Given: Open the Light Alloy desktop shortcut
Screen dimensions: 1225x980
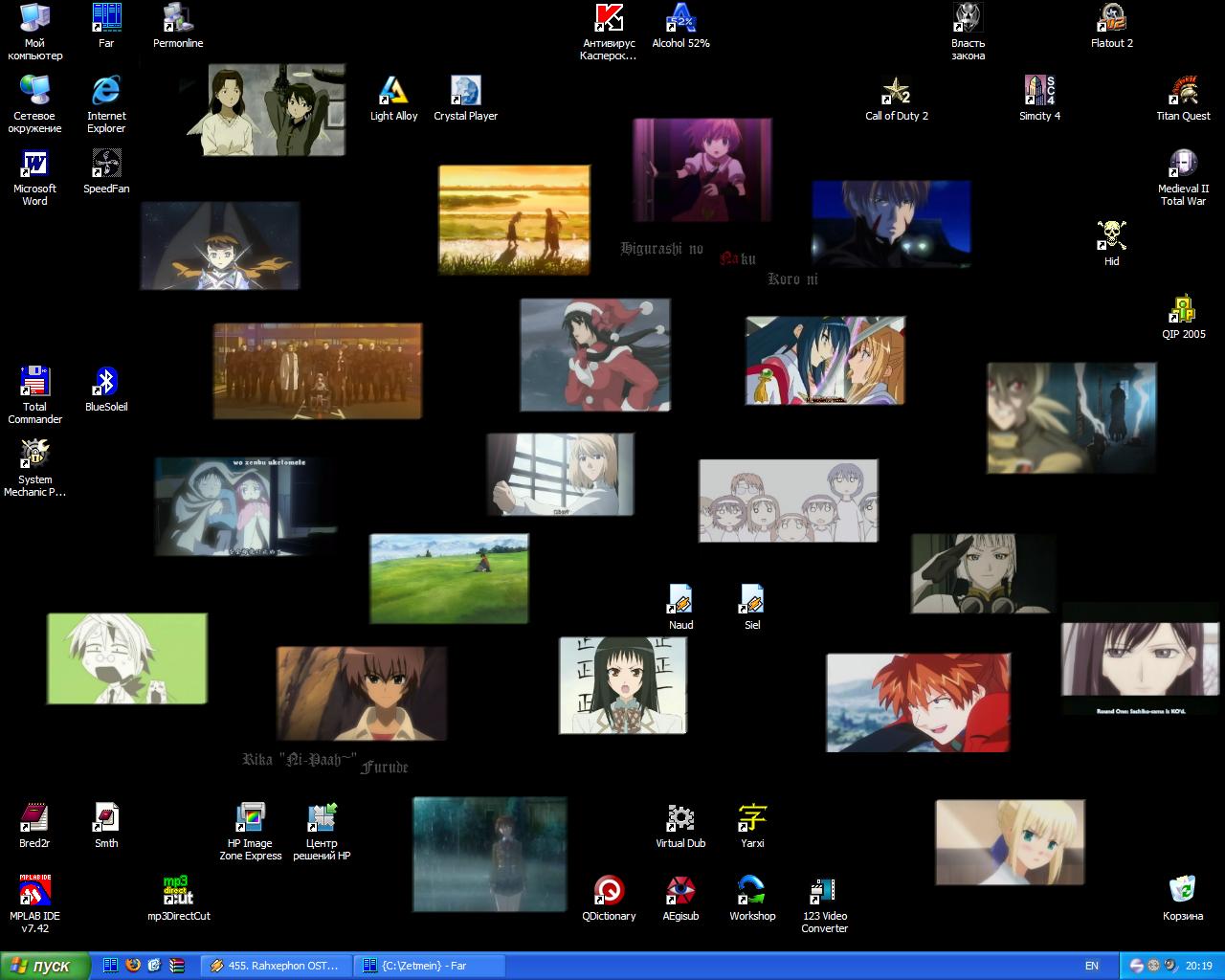Looking at the screenshot, I should 393,93.
